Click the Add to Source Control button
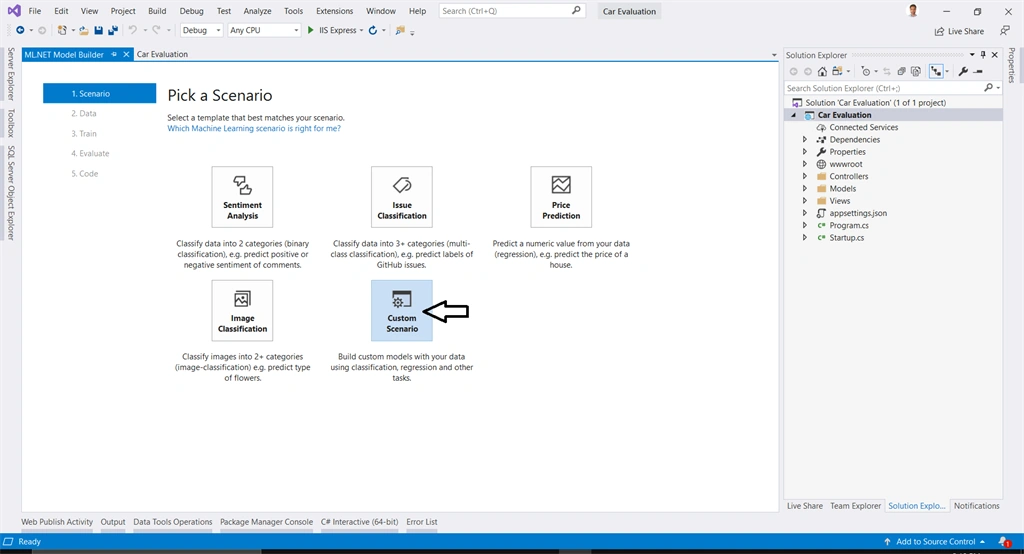Screen dimensions: 1024x554 click(935, 542)
